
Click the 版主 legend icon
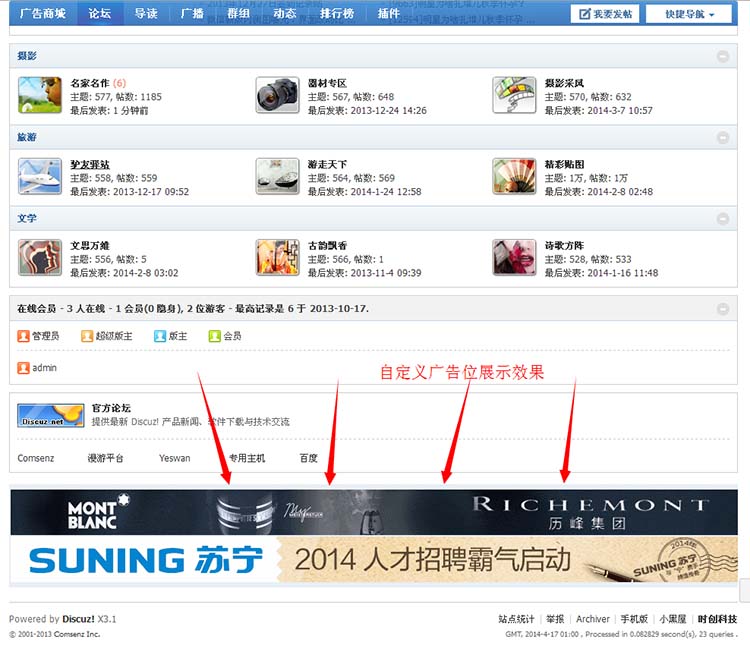[x=160, y=336]
